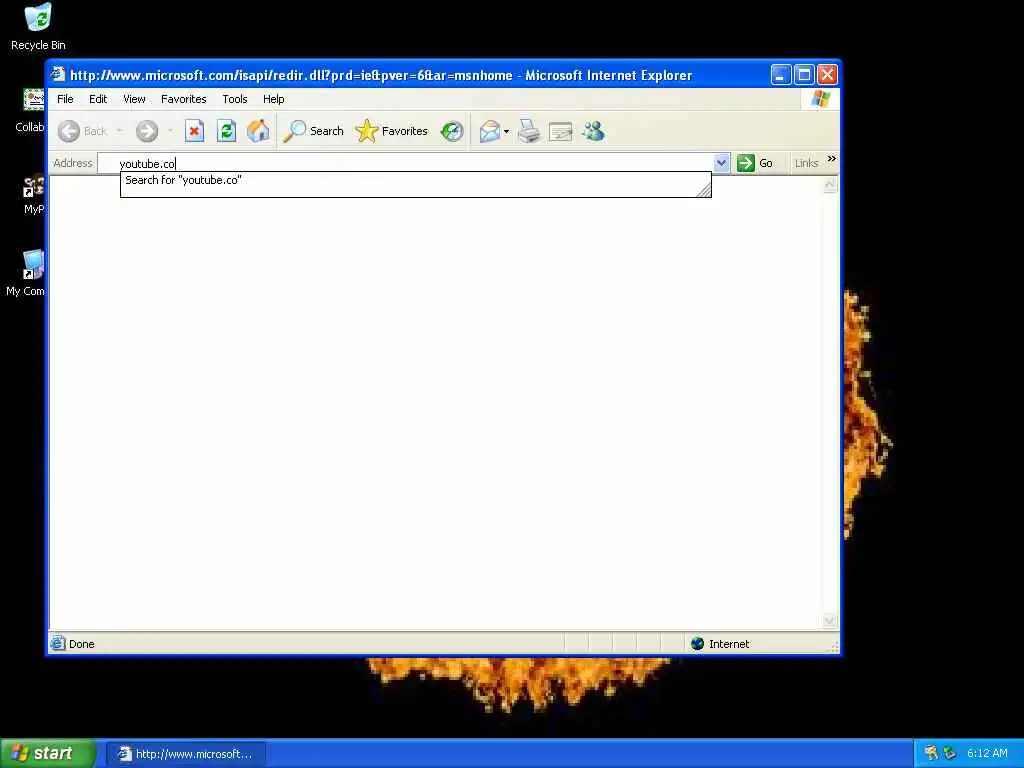Open the Help menu
The image size is (1024, 768).
274,99
